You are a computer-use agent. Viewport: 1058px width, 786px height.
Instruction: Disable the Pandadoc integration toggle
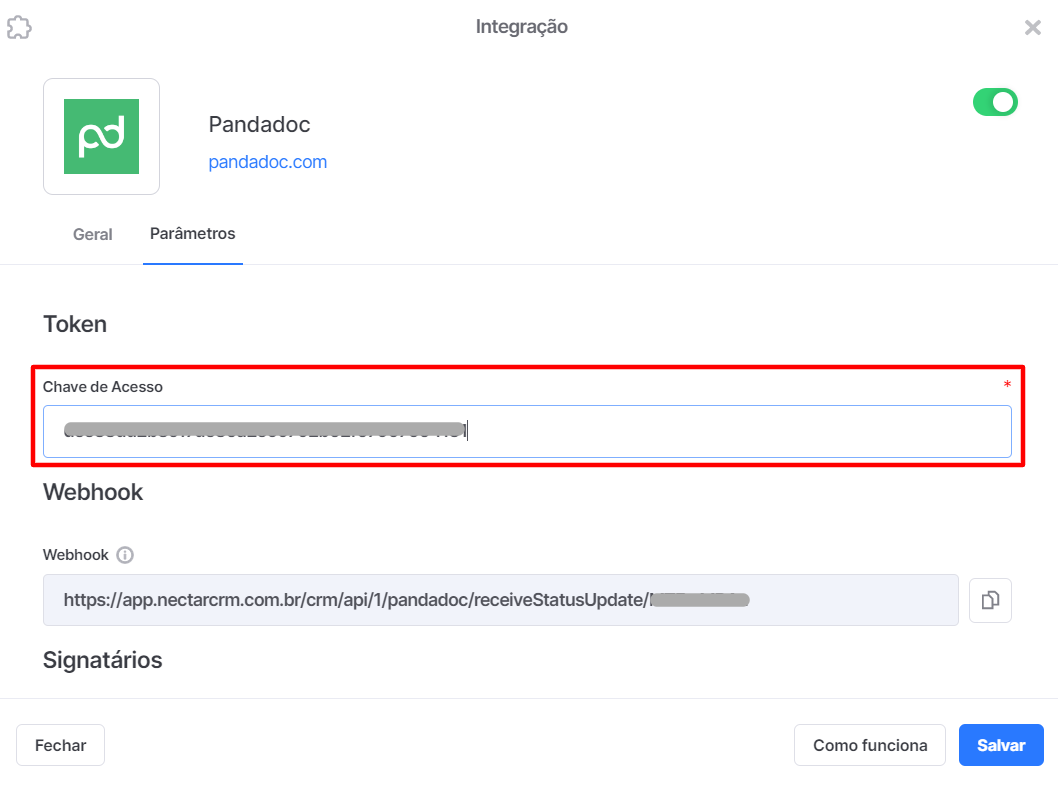pos(995,102)
